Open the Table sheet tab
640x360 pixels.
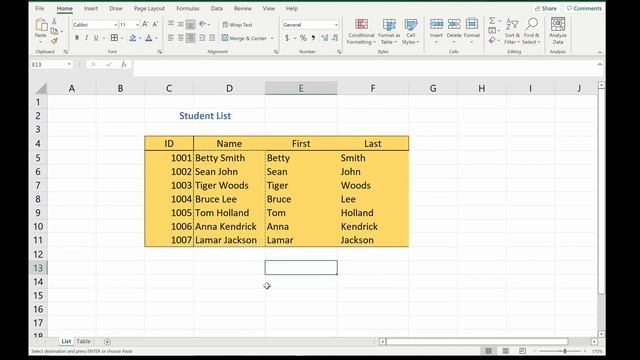(84, 341)
